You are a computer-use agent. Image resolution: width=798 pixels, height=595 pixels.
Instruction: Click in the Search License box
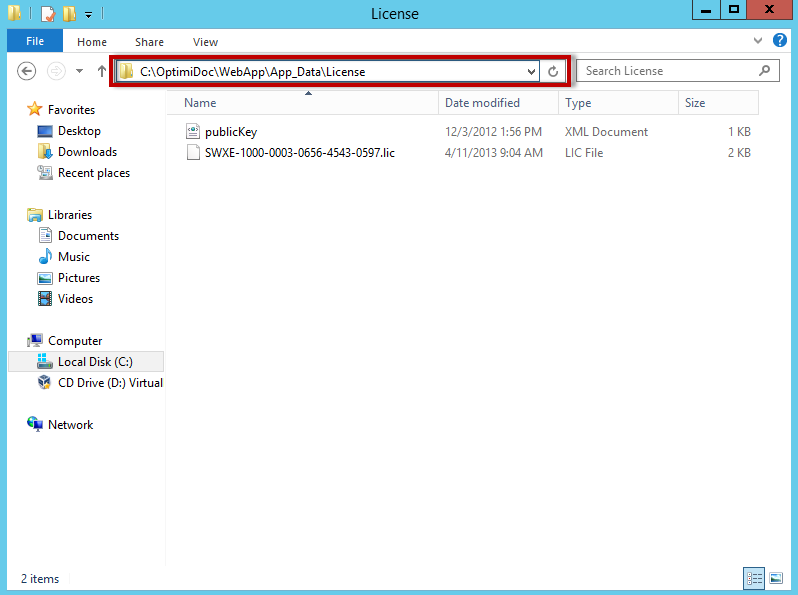click(x=670, y=71)
